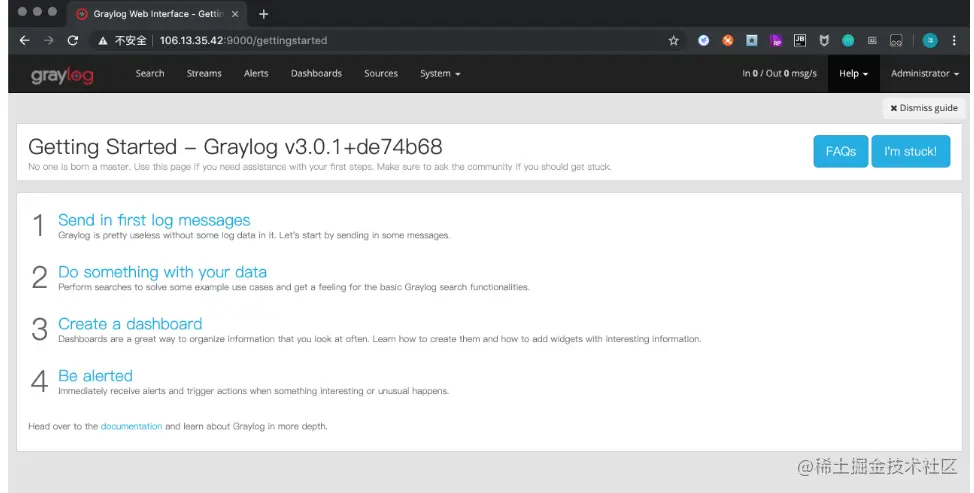
Task: Click the not-secure warning triangle icon
Action: [102, 41]
